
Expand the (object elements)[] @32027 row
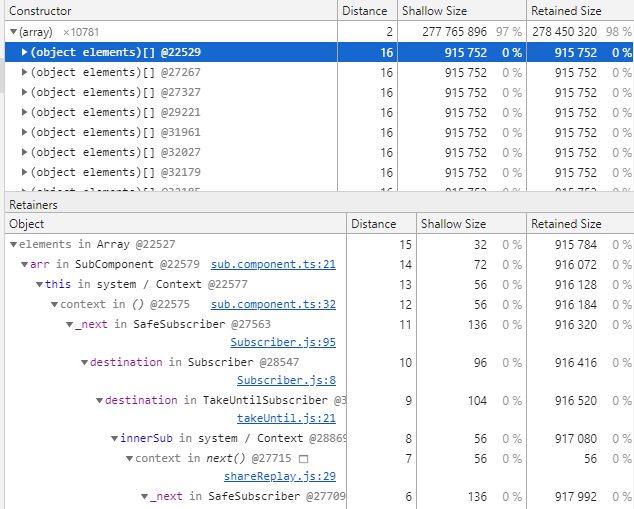coord(24,152)
